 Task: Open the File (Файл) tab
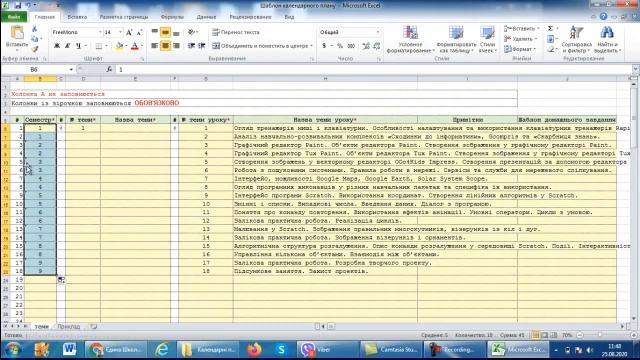[x=14, y=17]
